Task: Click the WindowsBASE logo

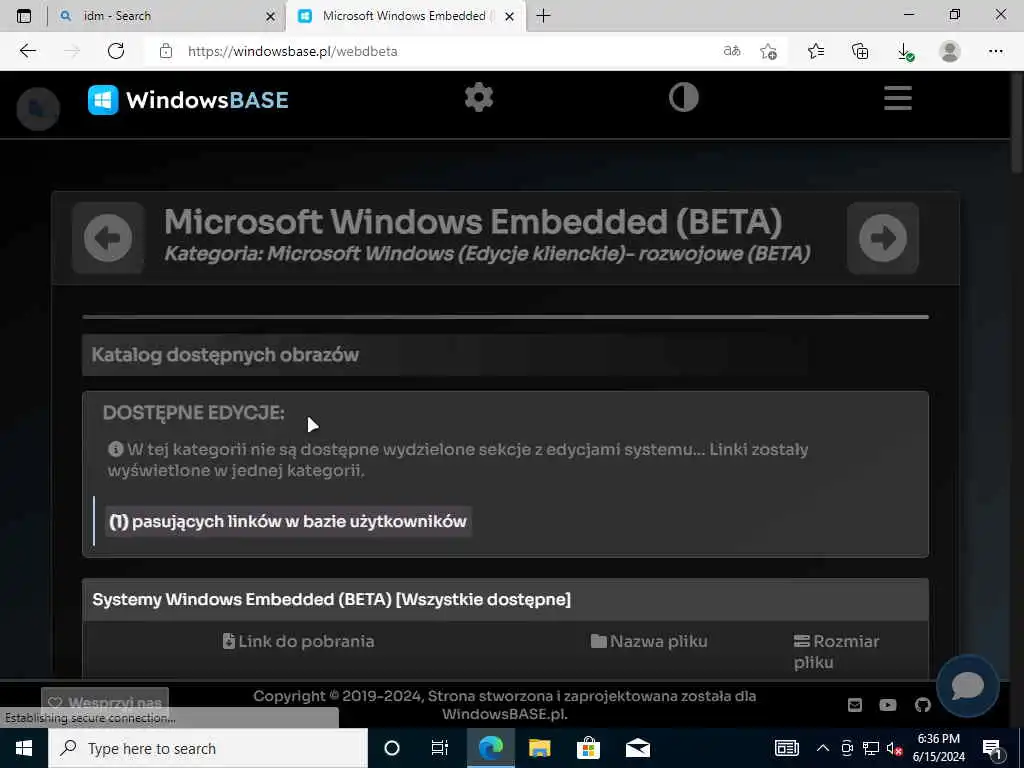Action: (x=188, y=100)
